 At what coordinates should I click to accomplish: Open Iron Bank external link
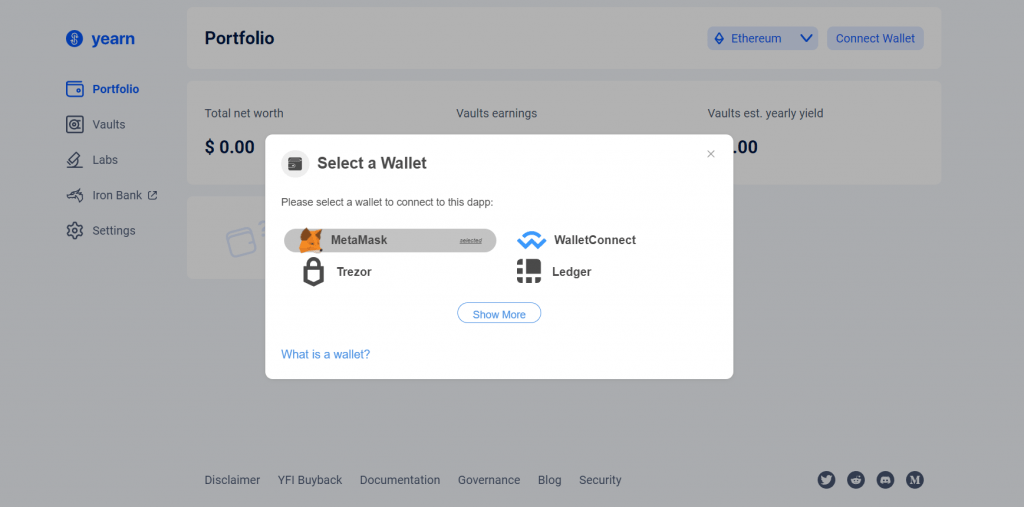pyautogui.click(x=117, y=196)
